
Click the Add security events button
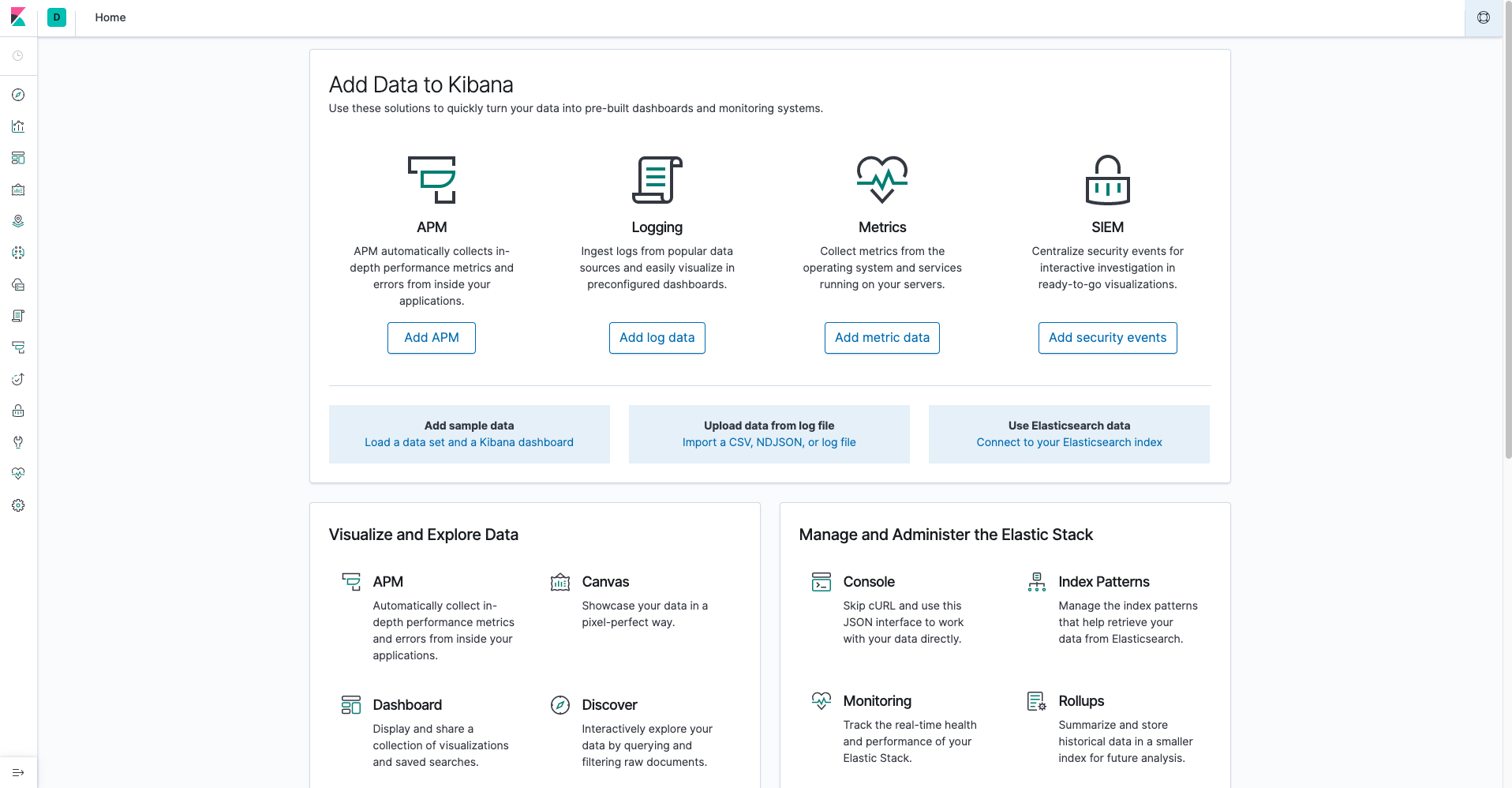1107,338
